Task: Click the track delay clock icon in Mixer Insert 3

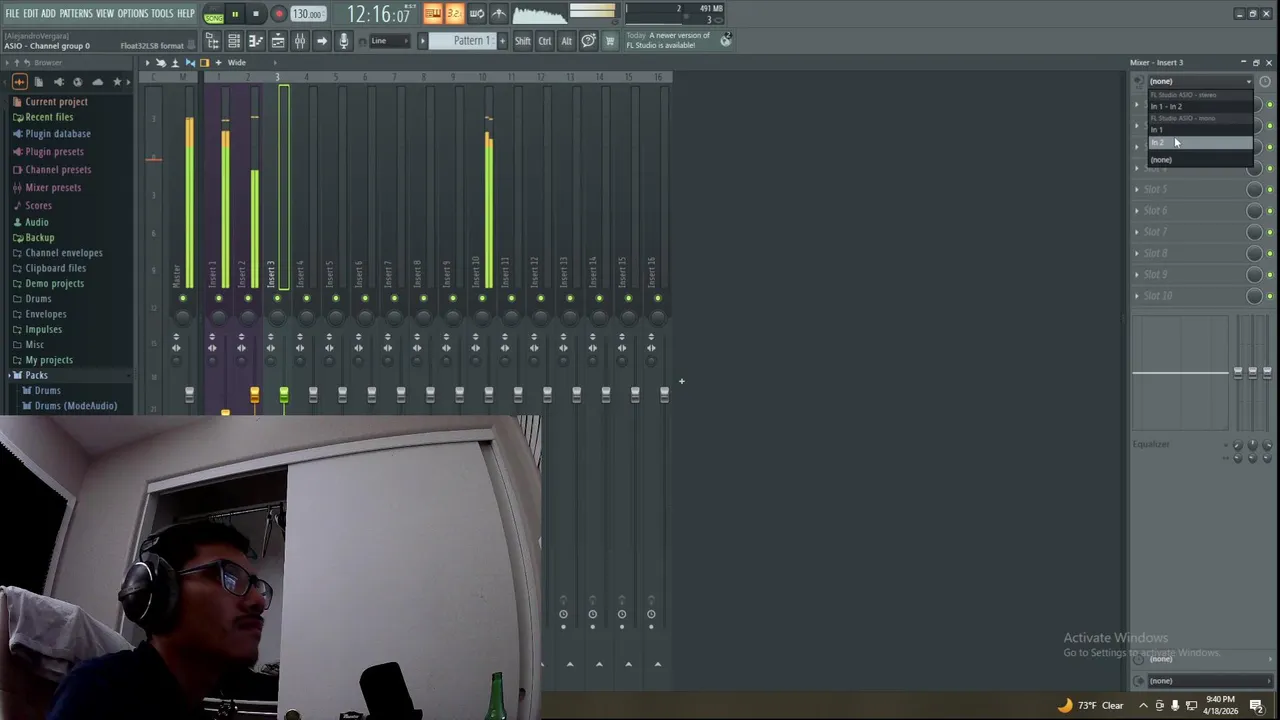Action: coord(1265,81)
